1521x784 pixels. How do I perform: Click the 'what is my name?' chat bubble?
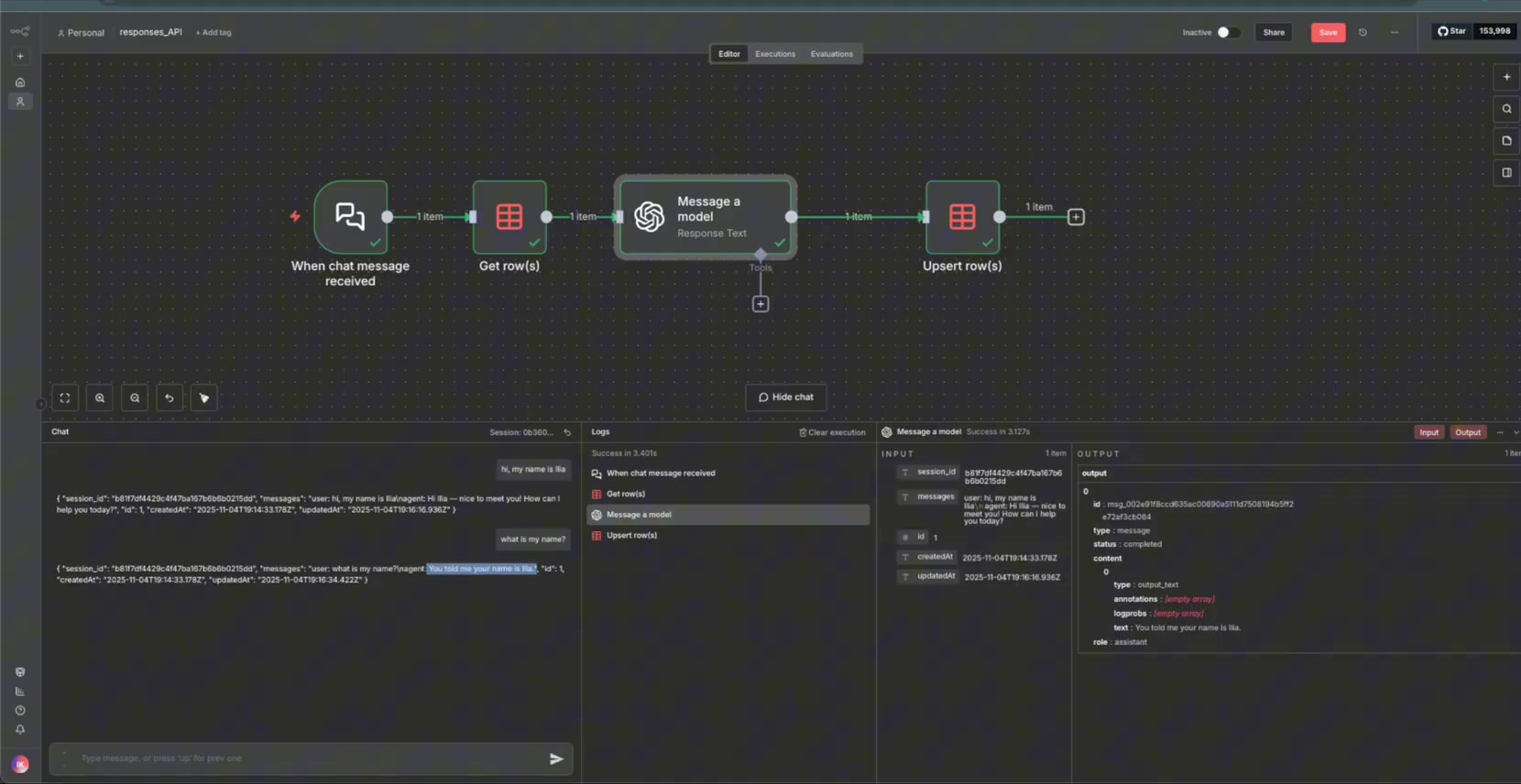tap(533, 539)
